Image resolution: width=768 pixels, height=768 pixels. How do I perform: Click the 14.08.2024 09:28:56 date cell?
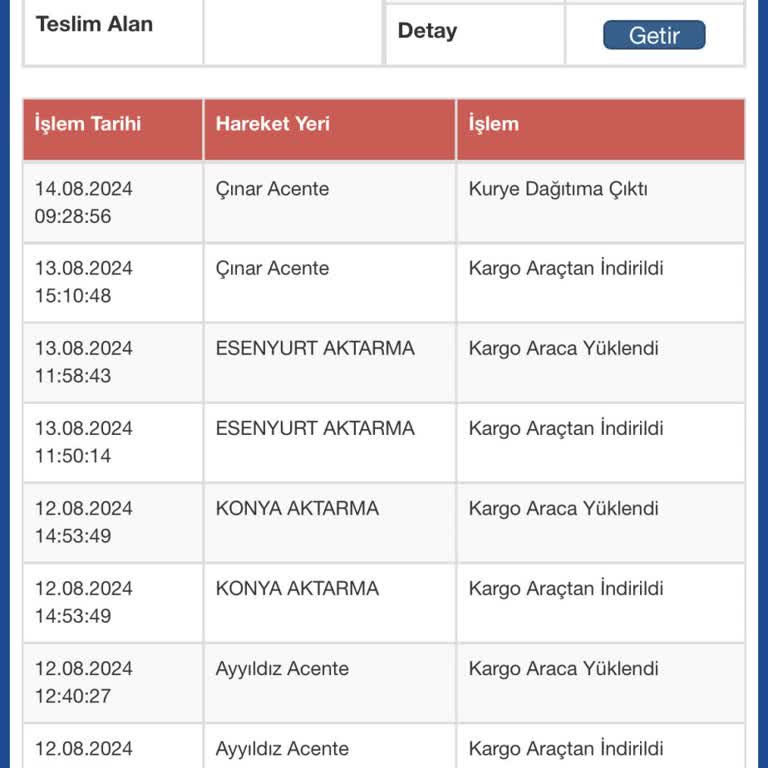pos(84,202)
